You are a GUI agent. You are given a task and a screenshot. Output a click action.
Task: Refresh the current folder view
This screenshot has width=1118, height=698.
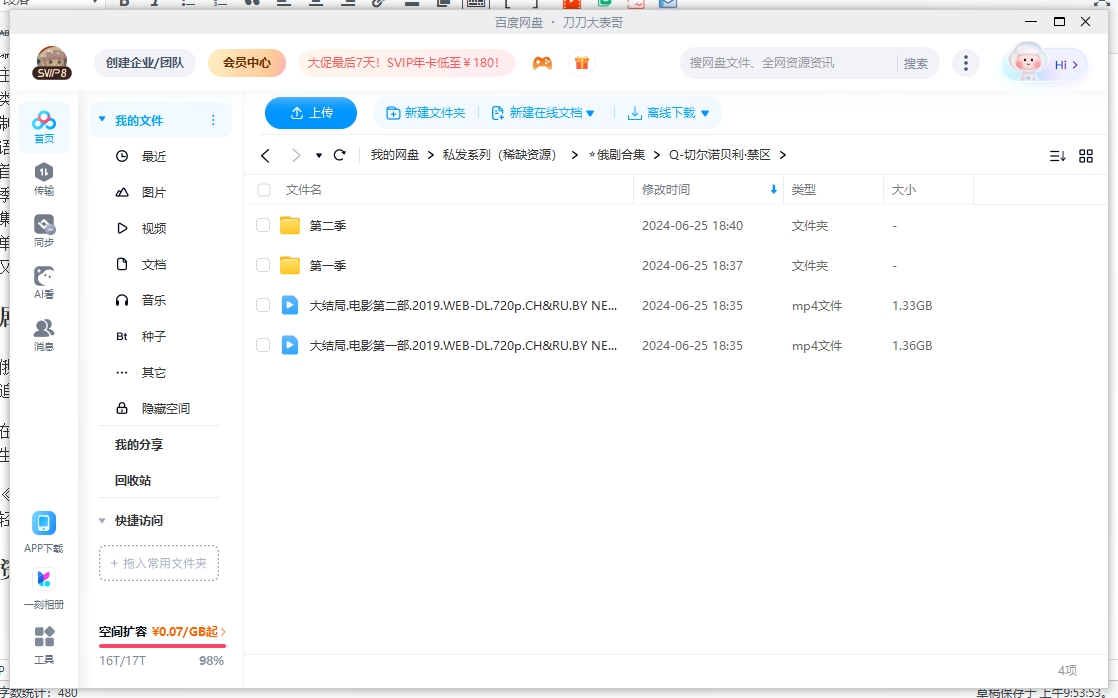[339, 155]
